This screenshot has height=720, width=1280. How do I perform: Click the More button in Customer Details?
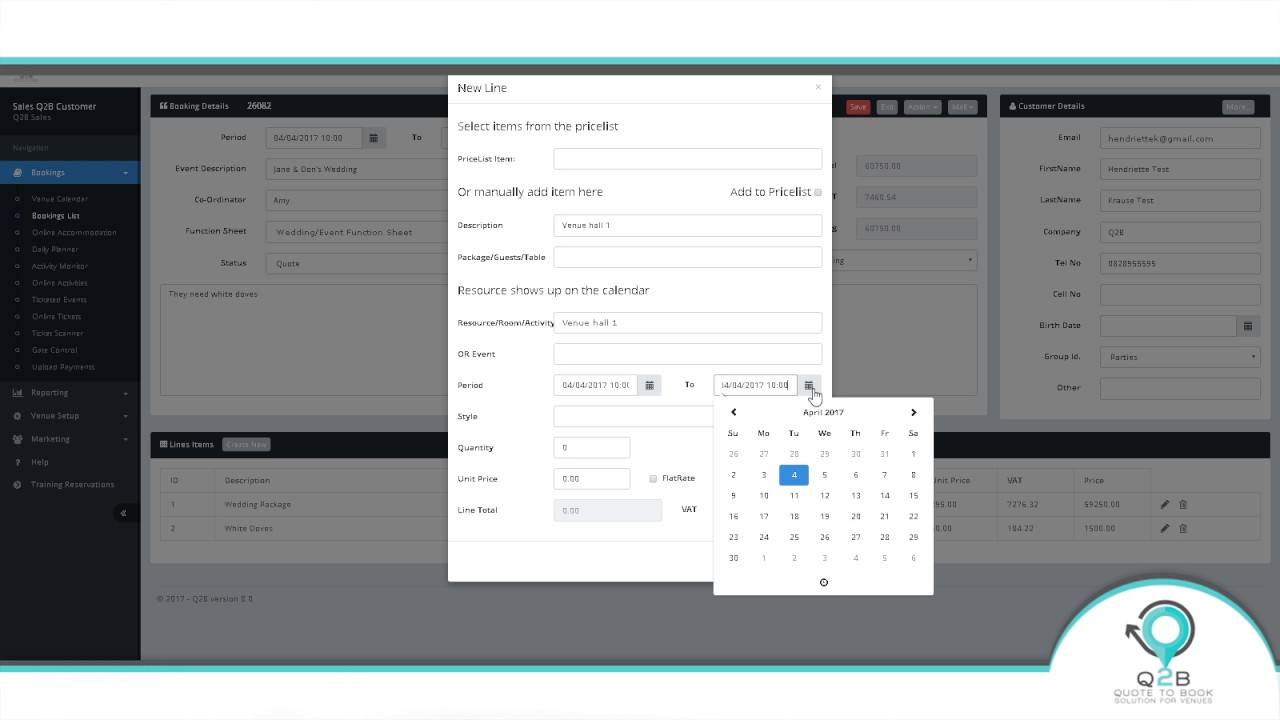click(1237, 107)
